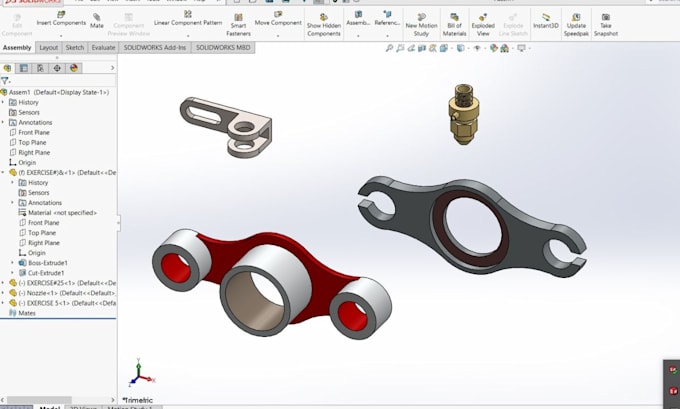Open the Assembly Features tool
This screenshot has width=680, height=409.
coord(358,19)
